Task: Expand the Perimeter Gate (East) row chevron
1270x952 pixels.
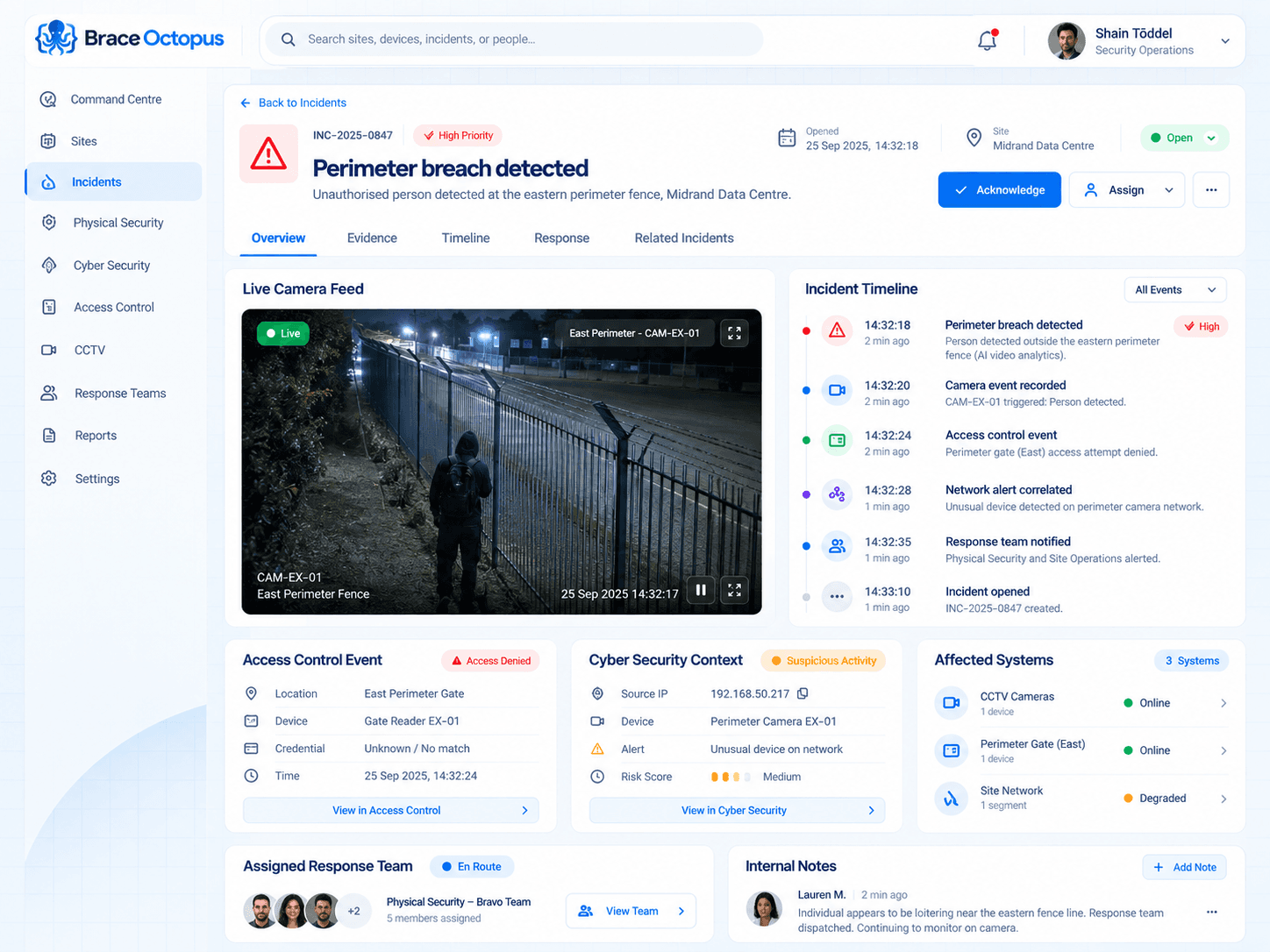Action: 1224,751
